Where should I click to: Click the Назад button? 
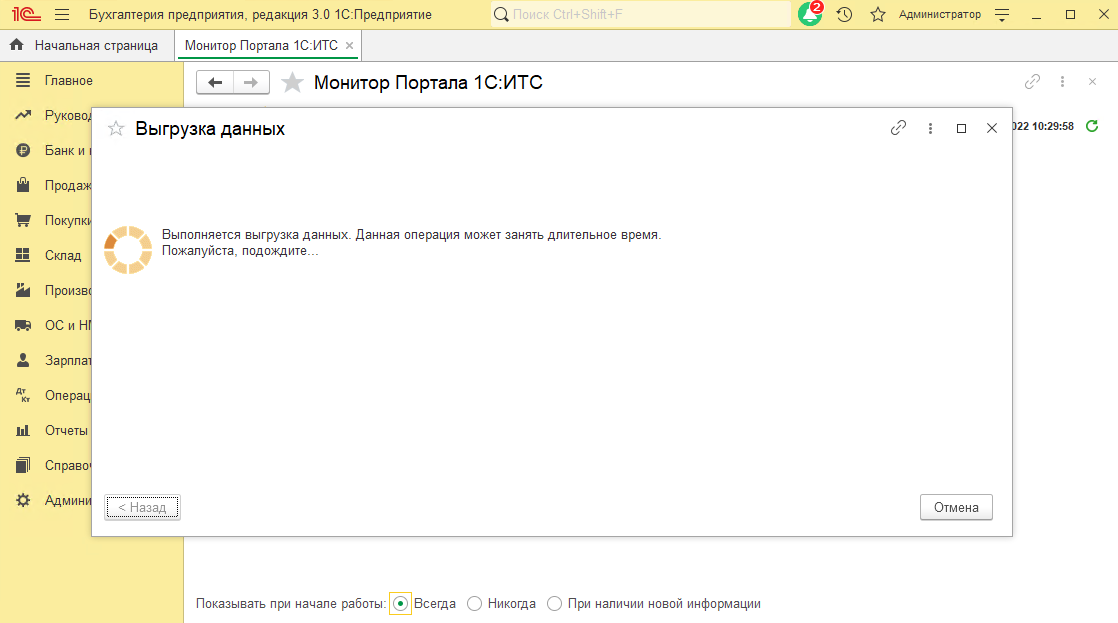click(142, 507)
